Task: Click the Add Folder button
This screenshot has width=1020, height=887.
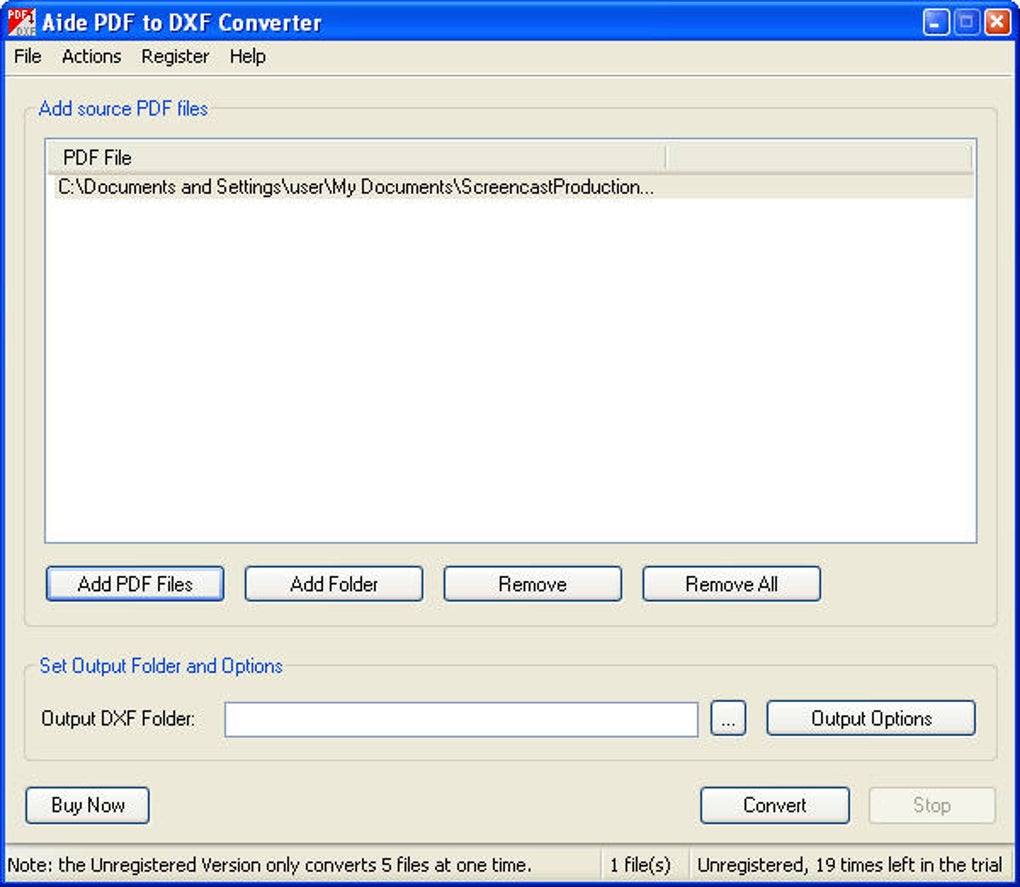Action: click(334, 584)
